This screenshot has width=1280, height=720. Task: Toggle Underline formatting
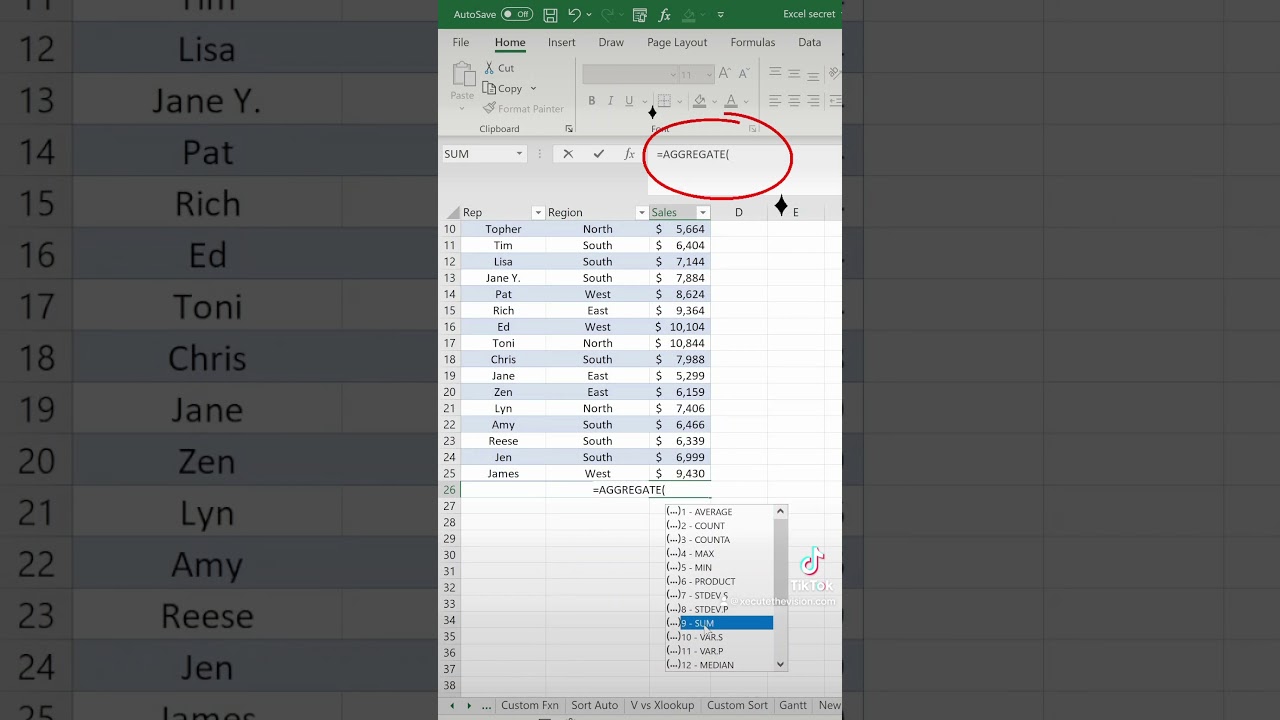click(x=629, y=100)
